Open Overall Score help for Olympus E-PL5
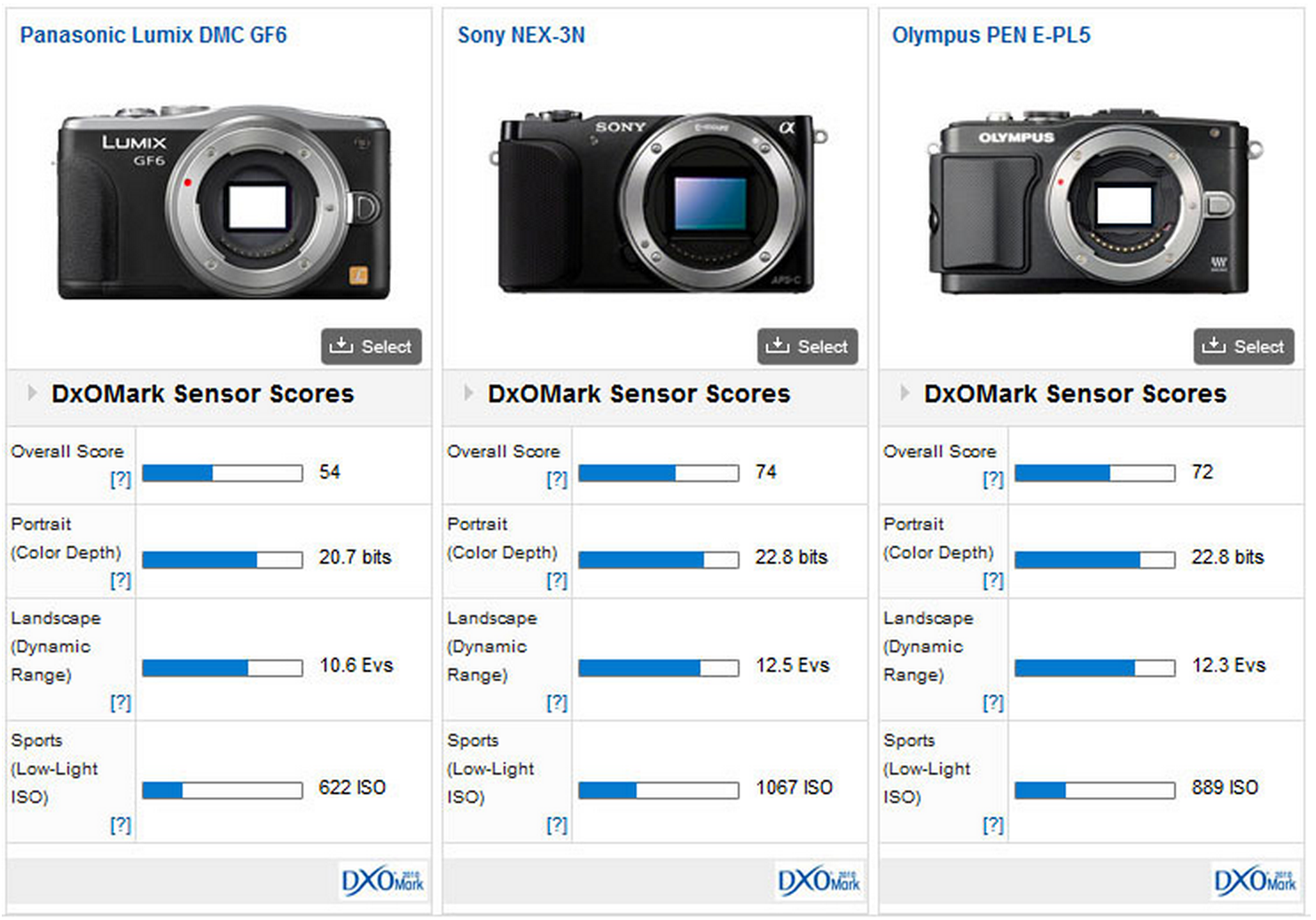This screenshot has height=920, width=1316. [x=993, y=479]
